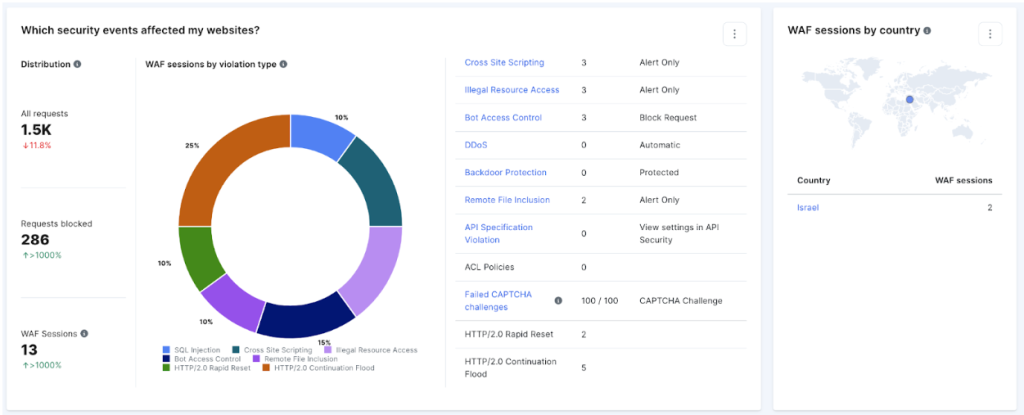Open the Cross Site Scripting link

click(x=504, y=62)
